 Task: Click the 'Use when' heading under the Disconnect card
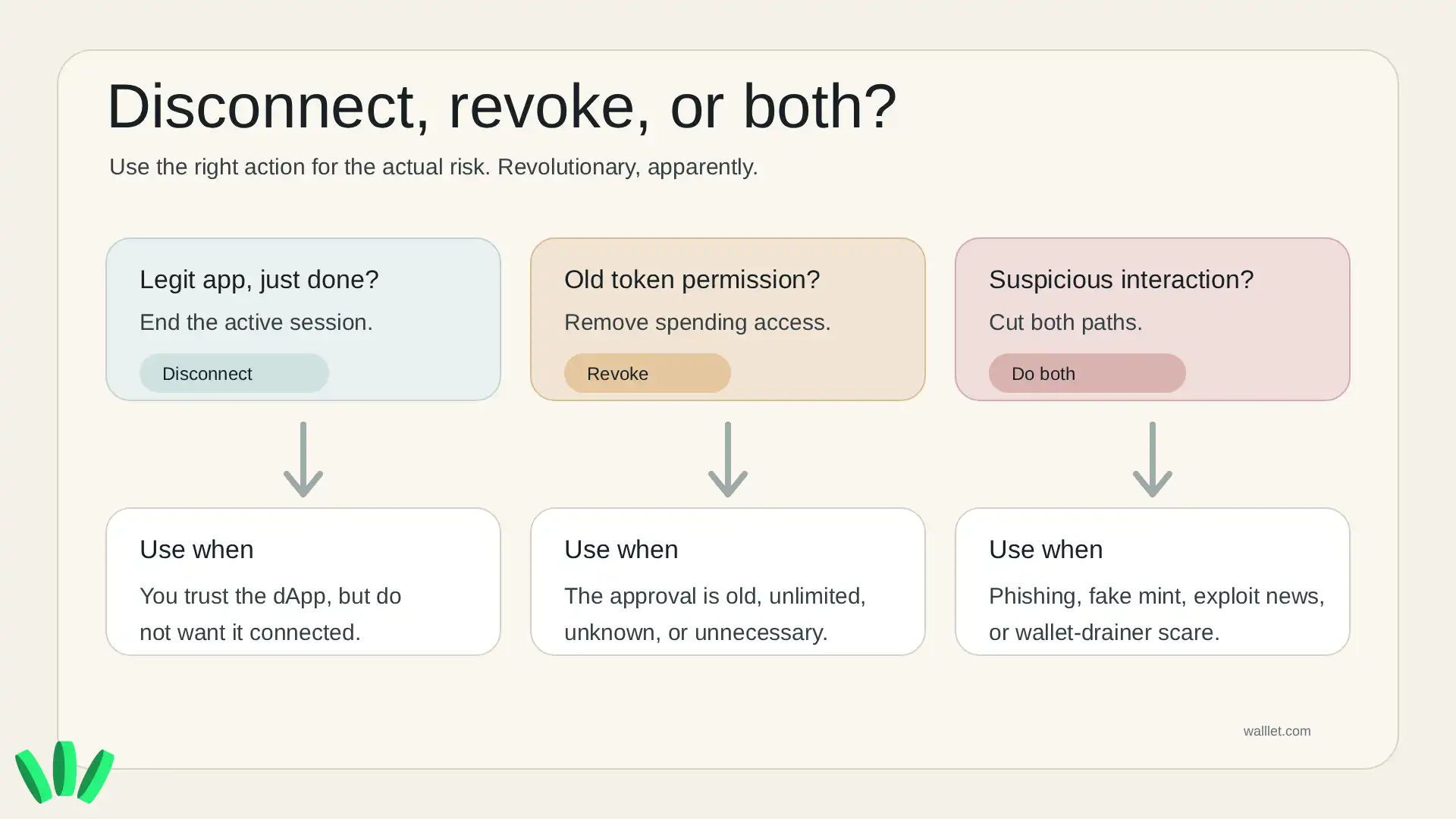click(196, 550)
